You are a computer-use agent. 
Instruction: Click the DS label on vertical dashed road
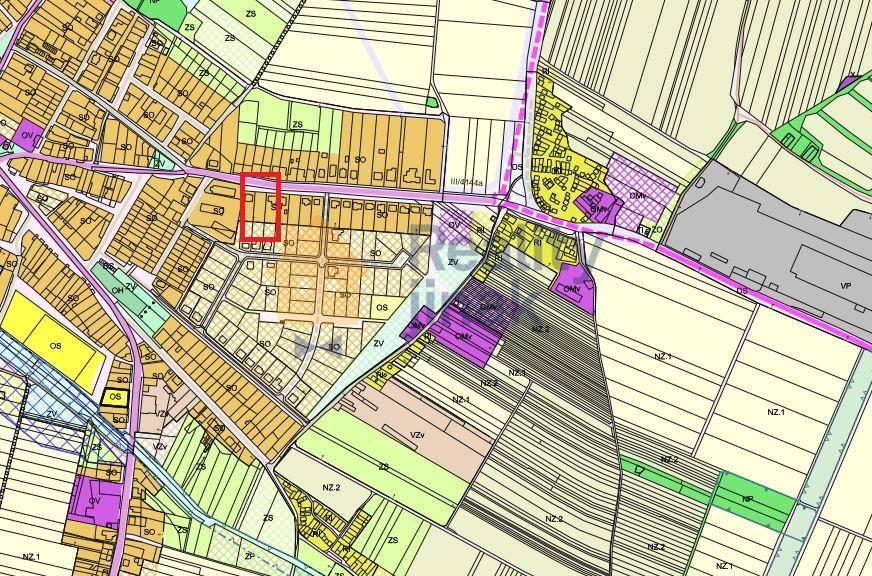[x=517, y=167]
